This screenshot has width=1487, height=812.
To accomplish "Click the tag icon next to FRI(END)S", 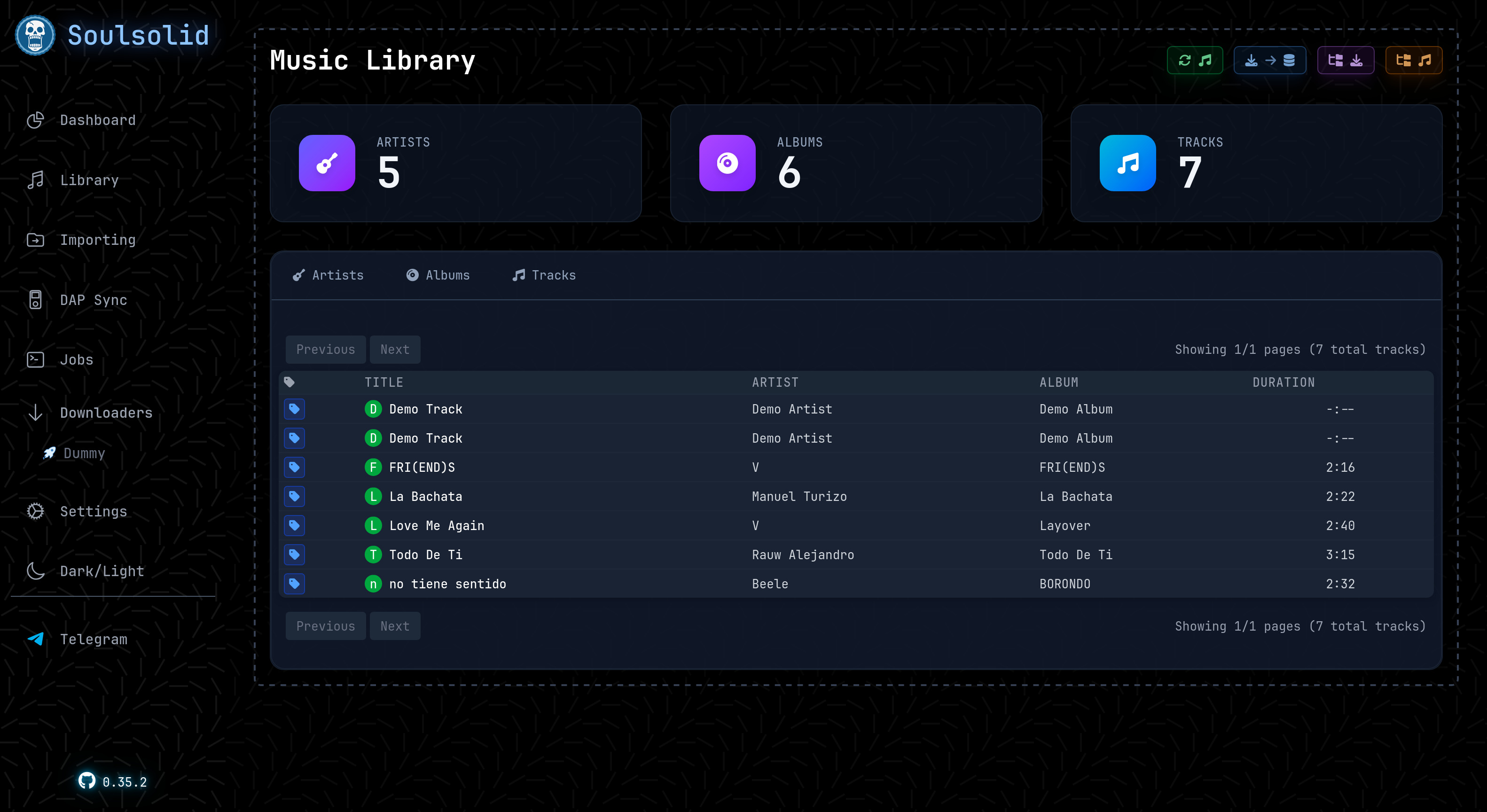I will (x=294, y=468).
